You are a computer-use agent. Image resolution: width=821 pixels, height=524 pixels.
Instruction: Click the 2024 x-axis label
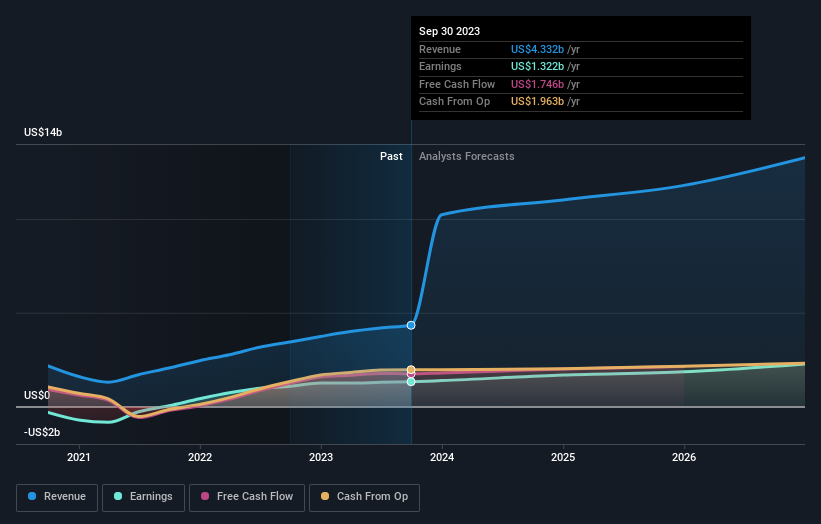[442, 457]
